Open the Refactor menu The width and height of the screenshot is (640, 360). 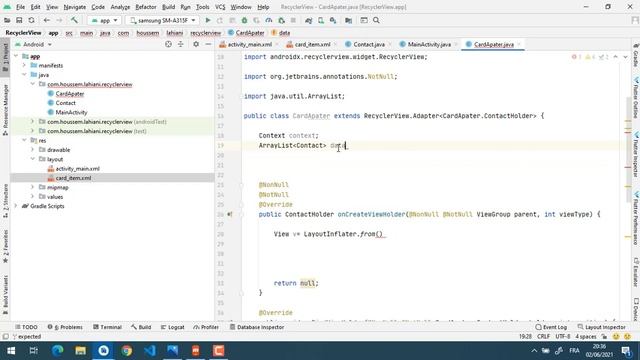146,7
